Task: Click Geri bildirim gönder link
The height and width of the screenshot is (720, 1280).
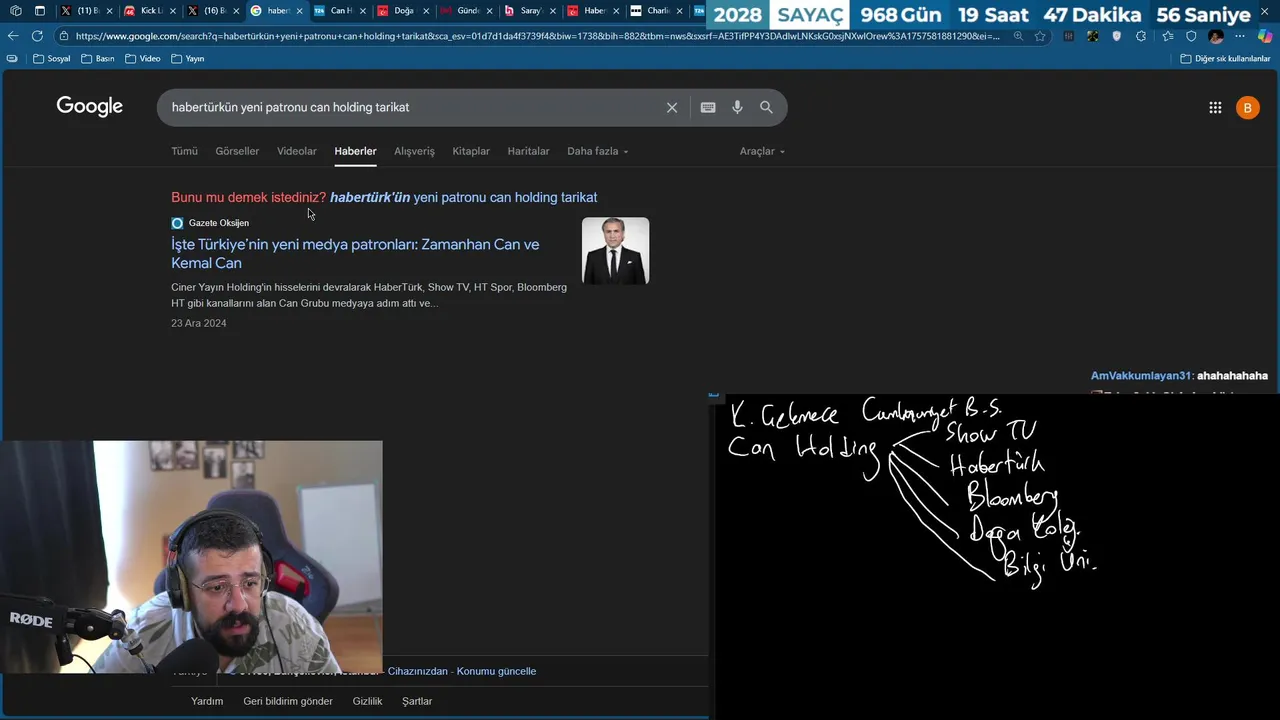Action: point(288,701)
